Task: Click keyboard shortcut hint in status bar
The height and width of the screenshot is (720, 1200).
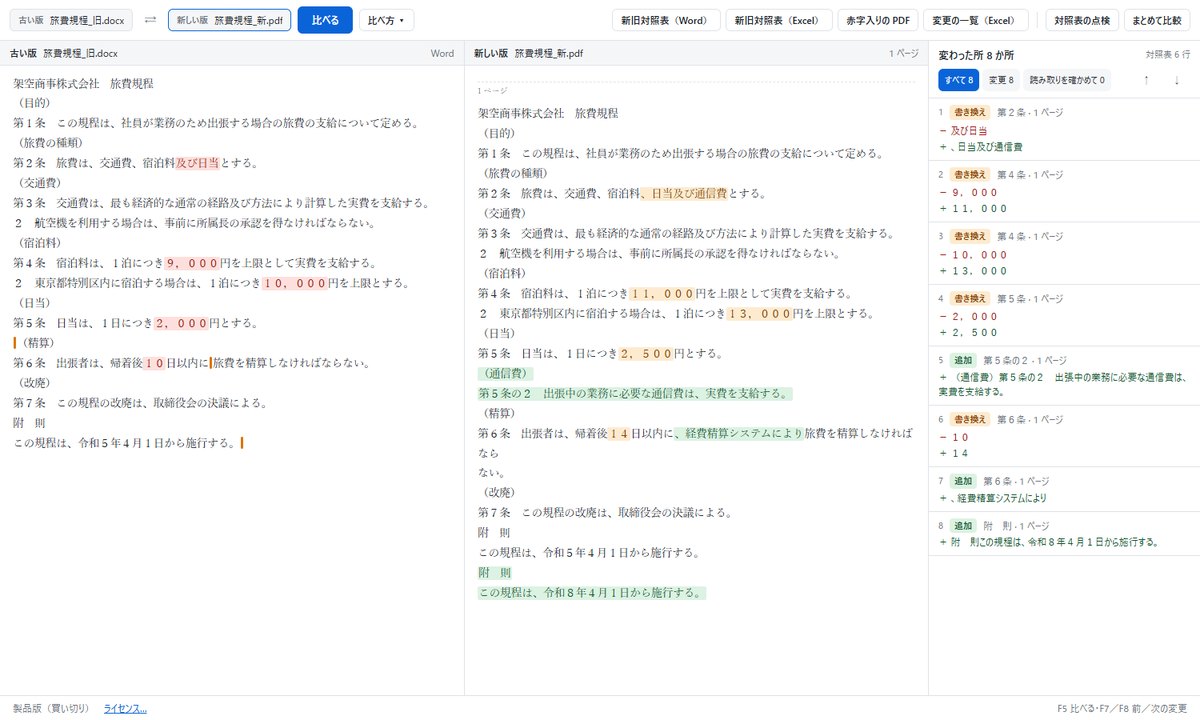Action: click(x=1122, y=709)
